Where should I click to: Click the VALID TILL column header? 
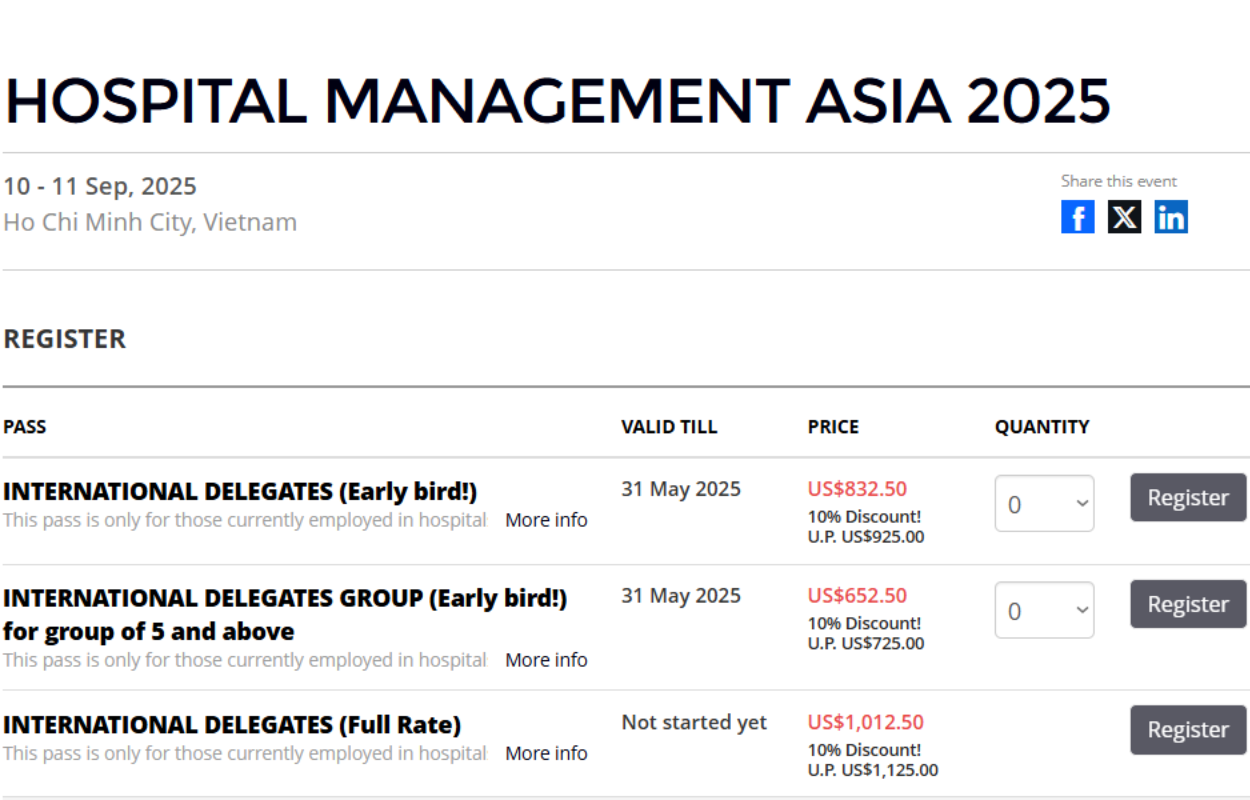click(669, 427)
